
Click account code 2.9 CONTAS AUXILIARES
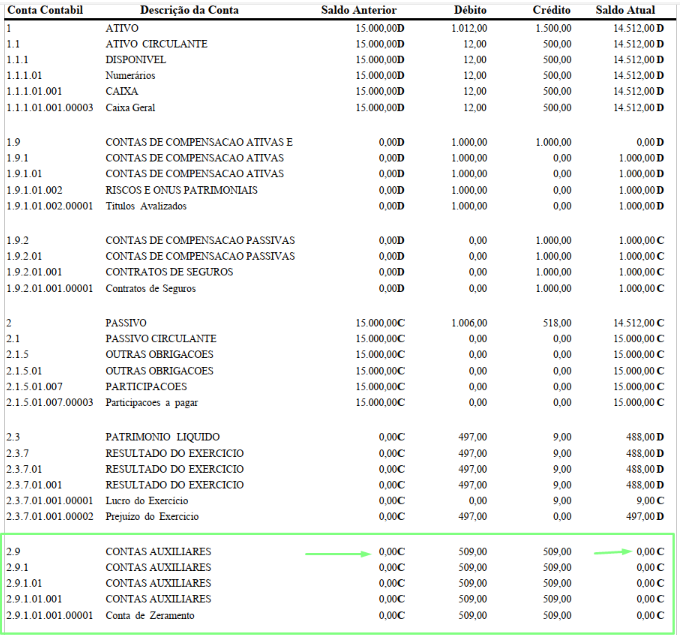coord(13,552)
